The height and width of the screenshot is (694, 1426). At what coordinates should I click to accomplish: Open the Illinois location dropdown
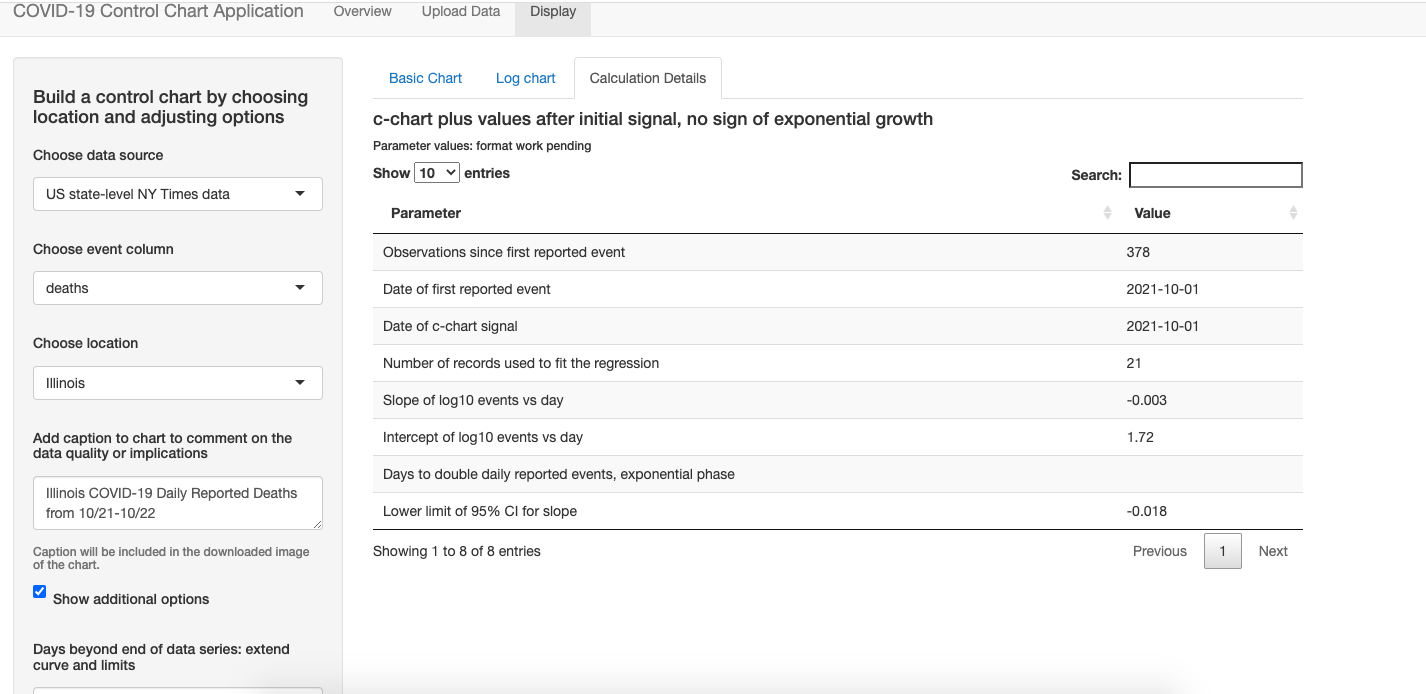178,383
